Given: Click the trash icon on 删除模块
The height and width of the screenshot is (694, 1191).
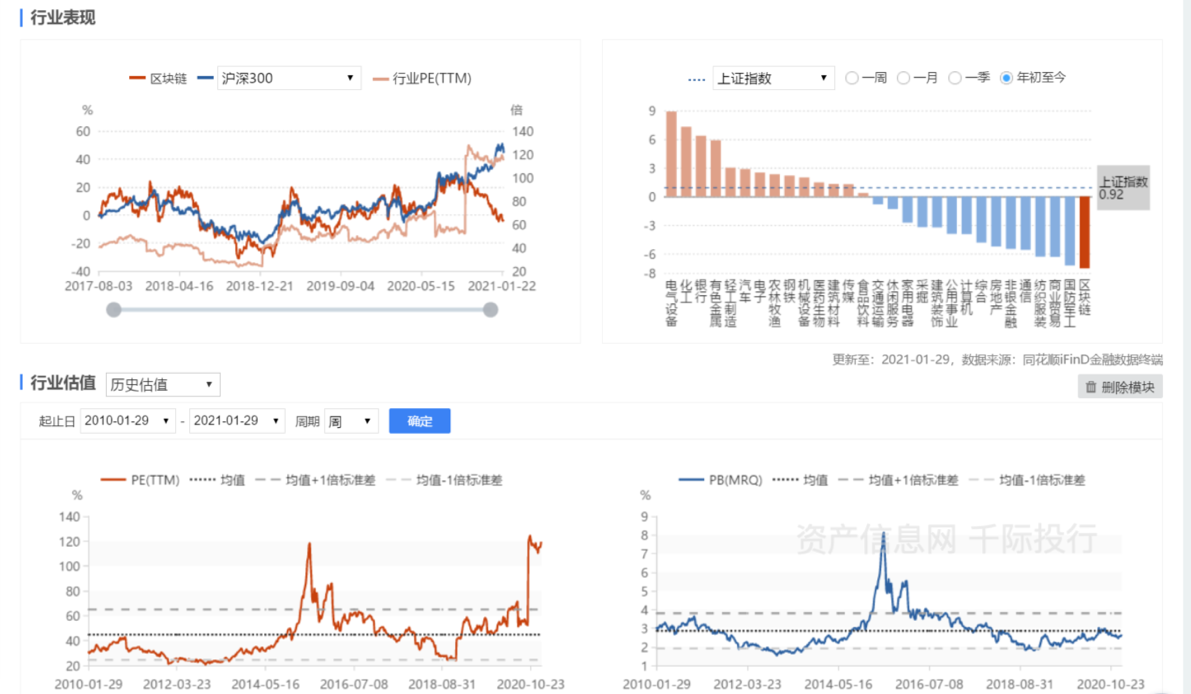Looking at the screenshot, I should (x=1092, y=387).
